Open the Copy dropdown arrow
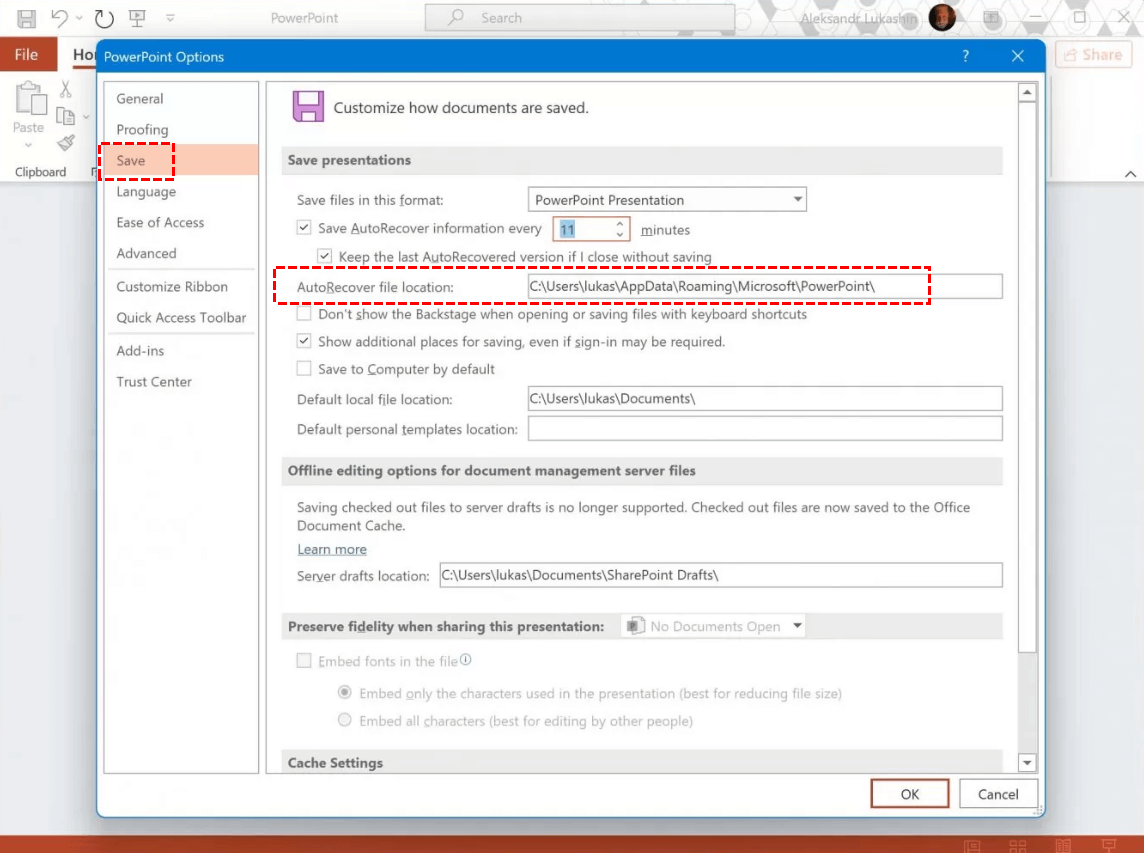The image size is (1144, 853). (x=86, y=117)
